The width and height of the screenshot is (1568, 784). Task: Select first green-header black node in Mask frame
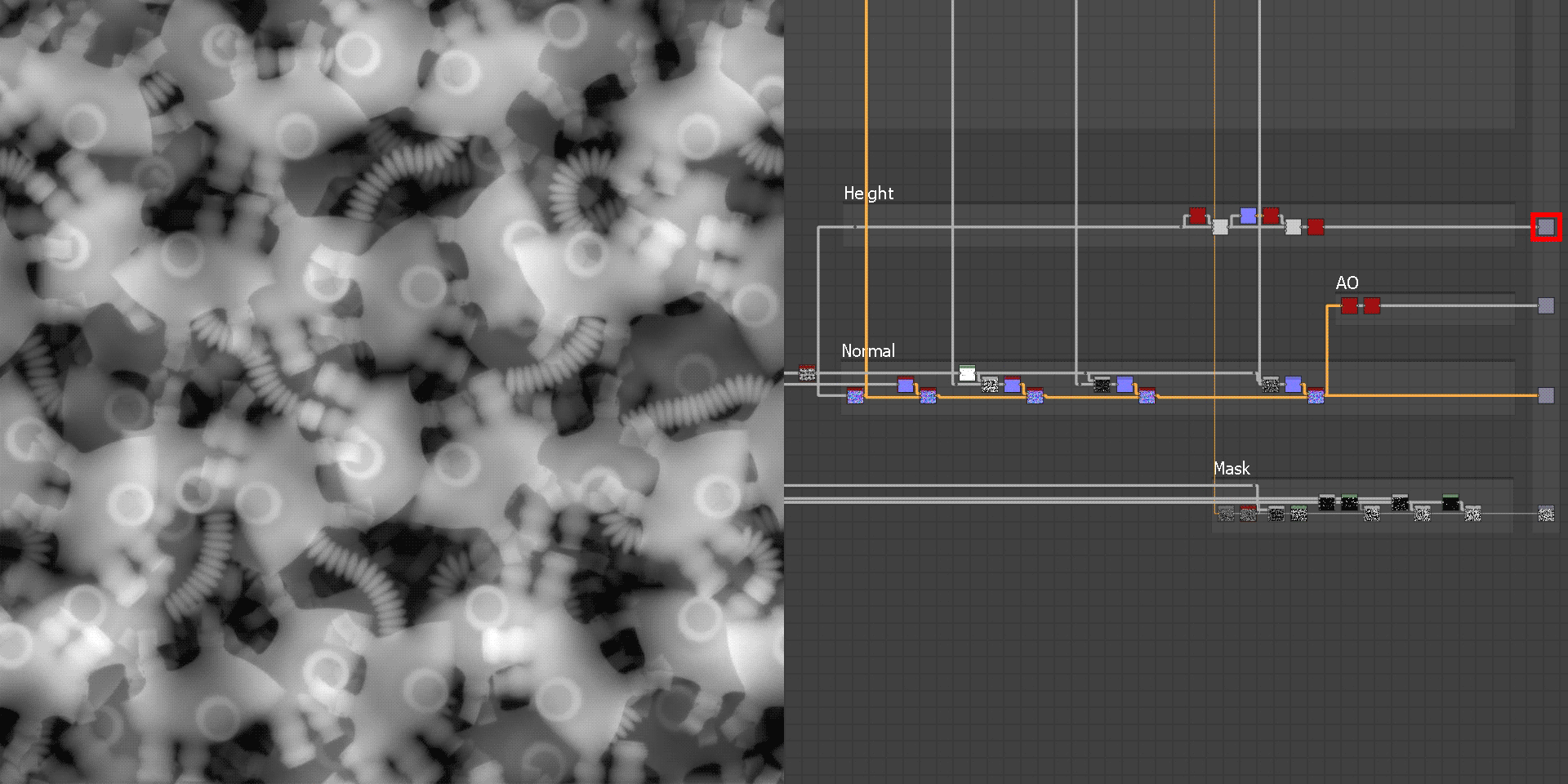click(x=1349, y=502)
